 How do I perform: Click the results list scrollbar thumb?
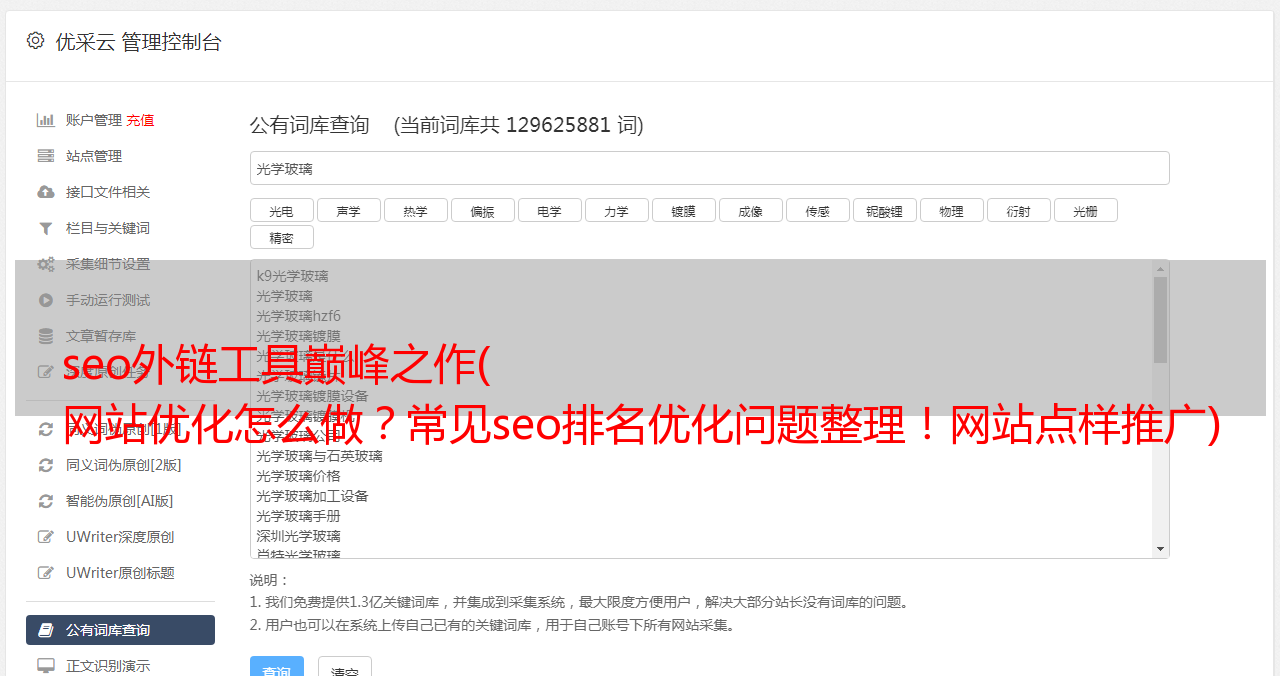pyautogui.click(x=1160, y=320)
